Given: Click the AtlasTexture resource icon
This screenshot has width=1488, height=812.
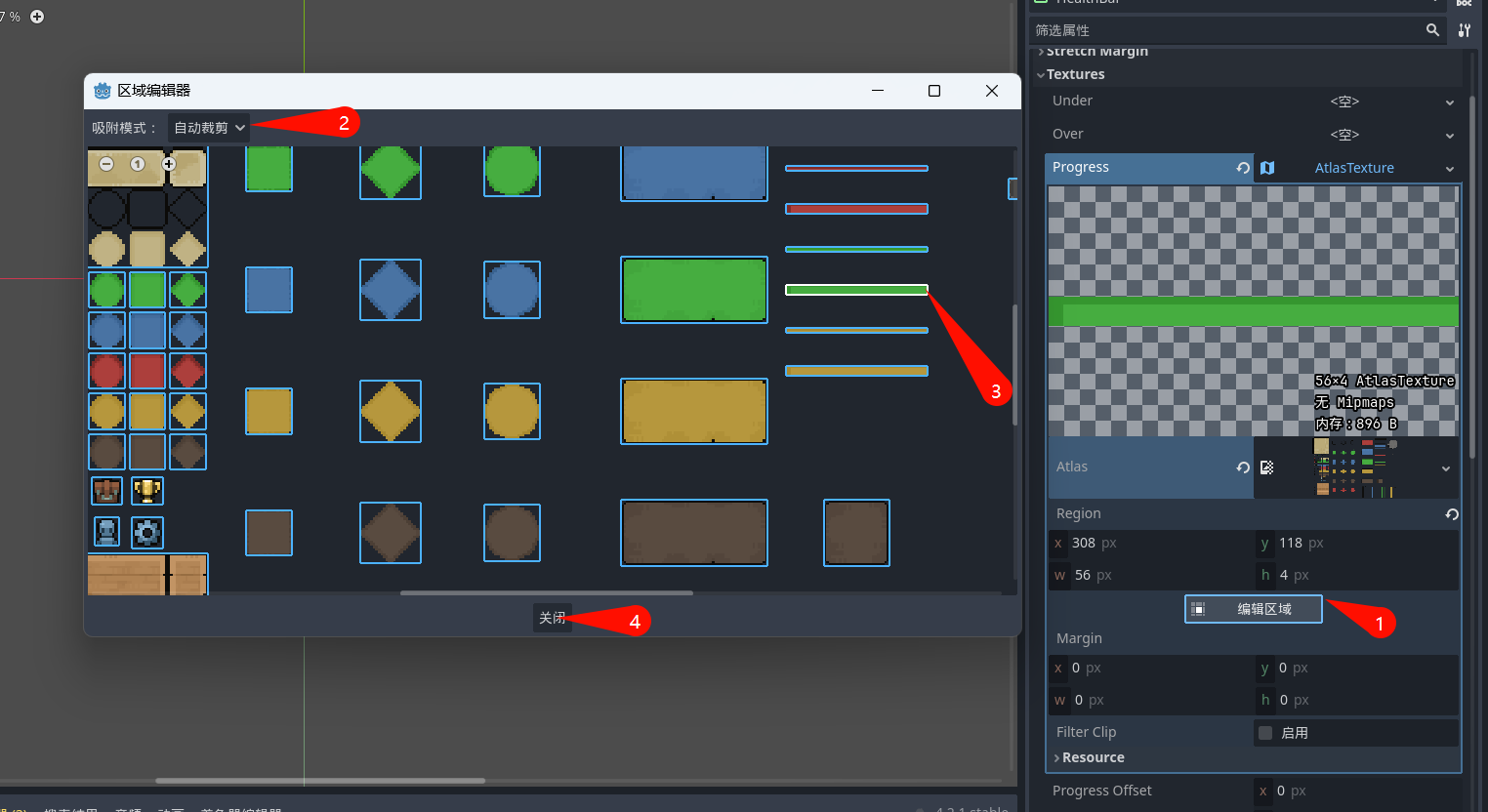Looking at the screenshot, I should click(x=1267, y=168).
